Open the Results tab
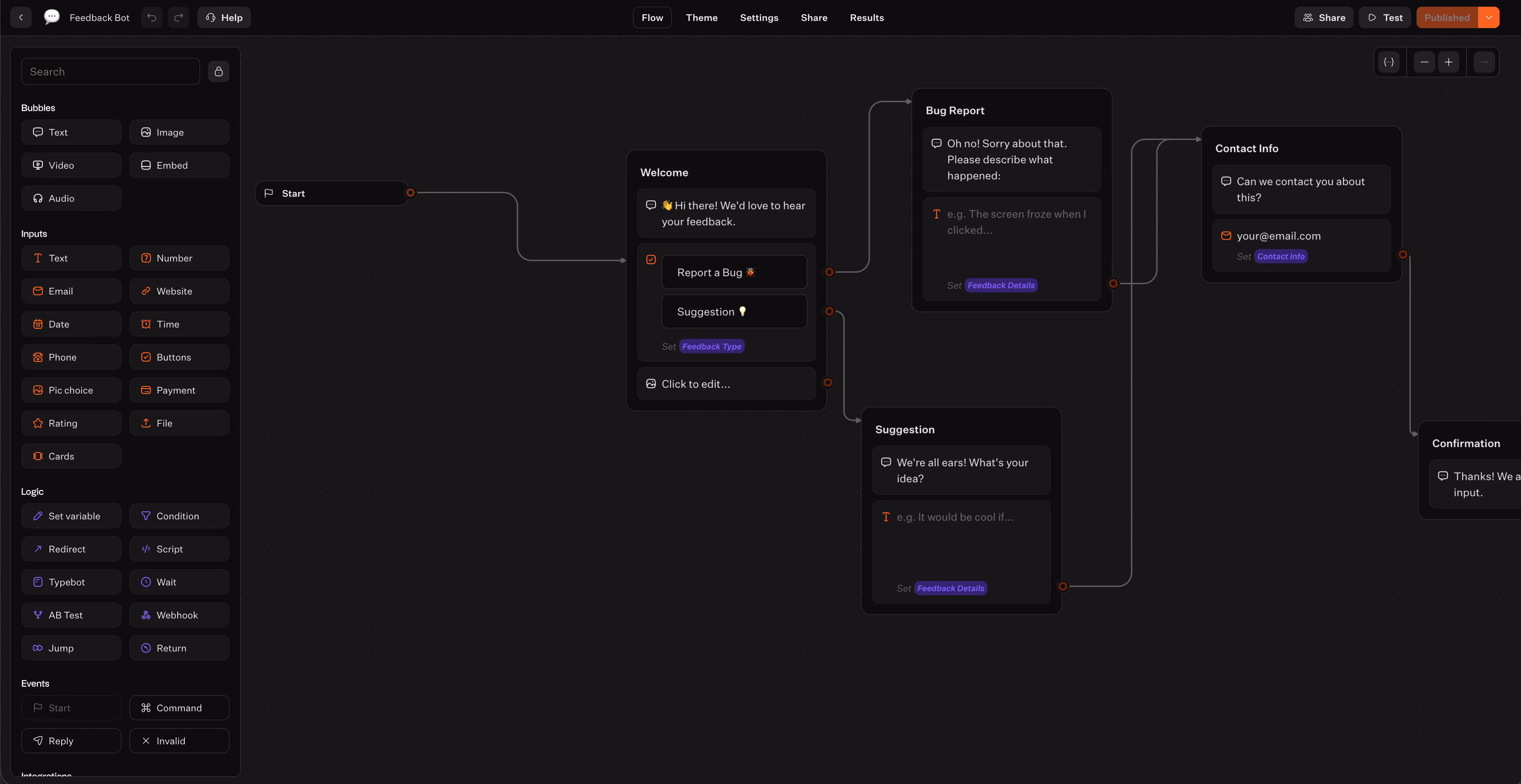The width and height of the screenshot is (1521, 784). [x=866, y=18]
